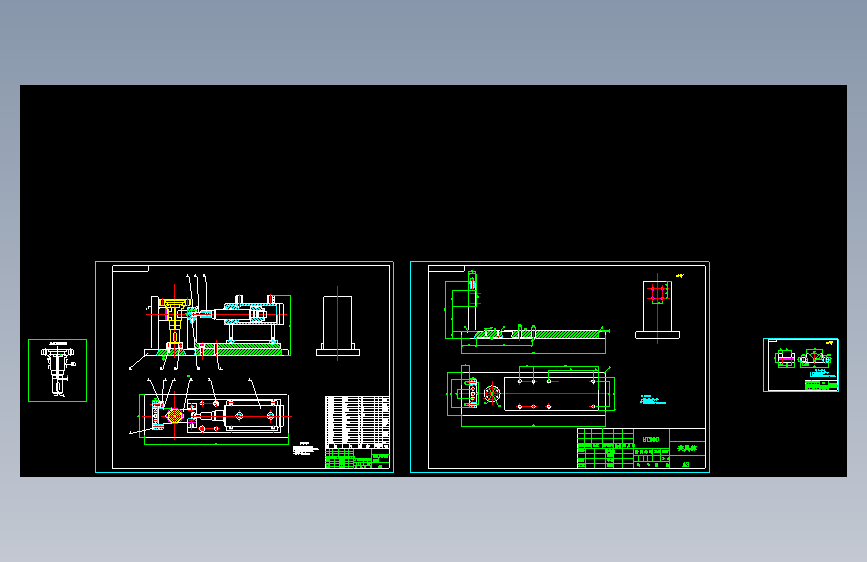Click the "A3" sheet size text
867x562 pixels.
click(686, 465)
